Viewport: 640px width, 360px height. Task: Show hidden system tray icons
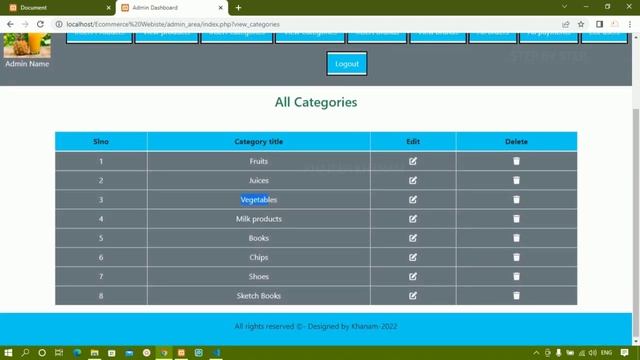coord(536,353)
